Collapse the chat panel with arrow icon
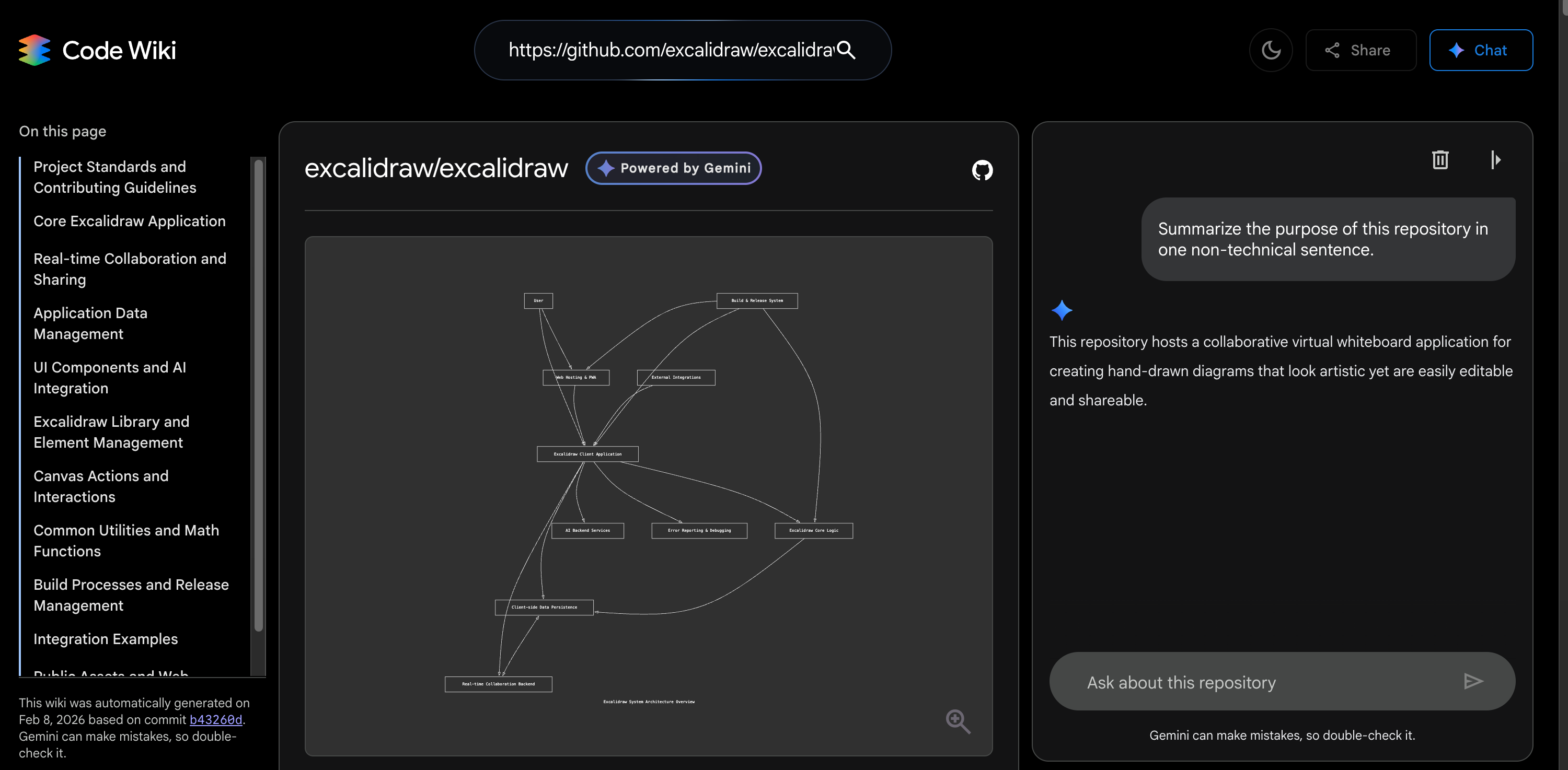1568x770 pixels. pos(1495,160)
